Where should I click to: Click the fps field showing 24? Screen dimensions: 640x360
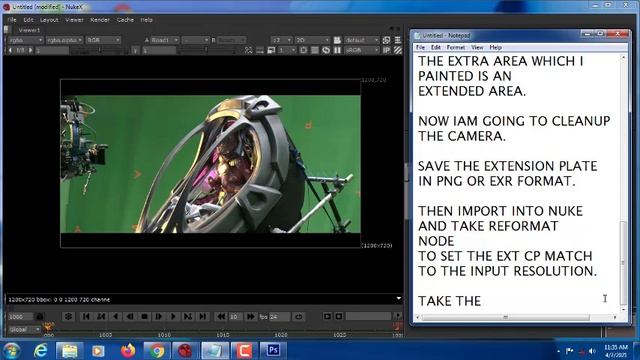click(x=280, y=316)
